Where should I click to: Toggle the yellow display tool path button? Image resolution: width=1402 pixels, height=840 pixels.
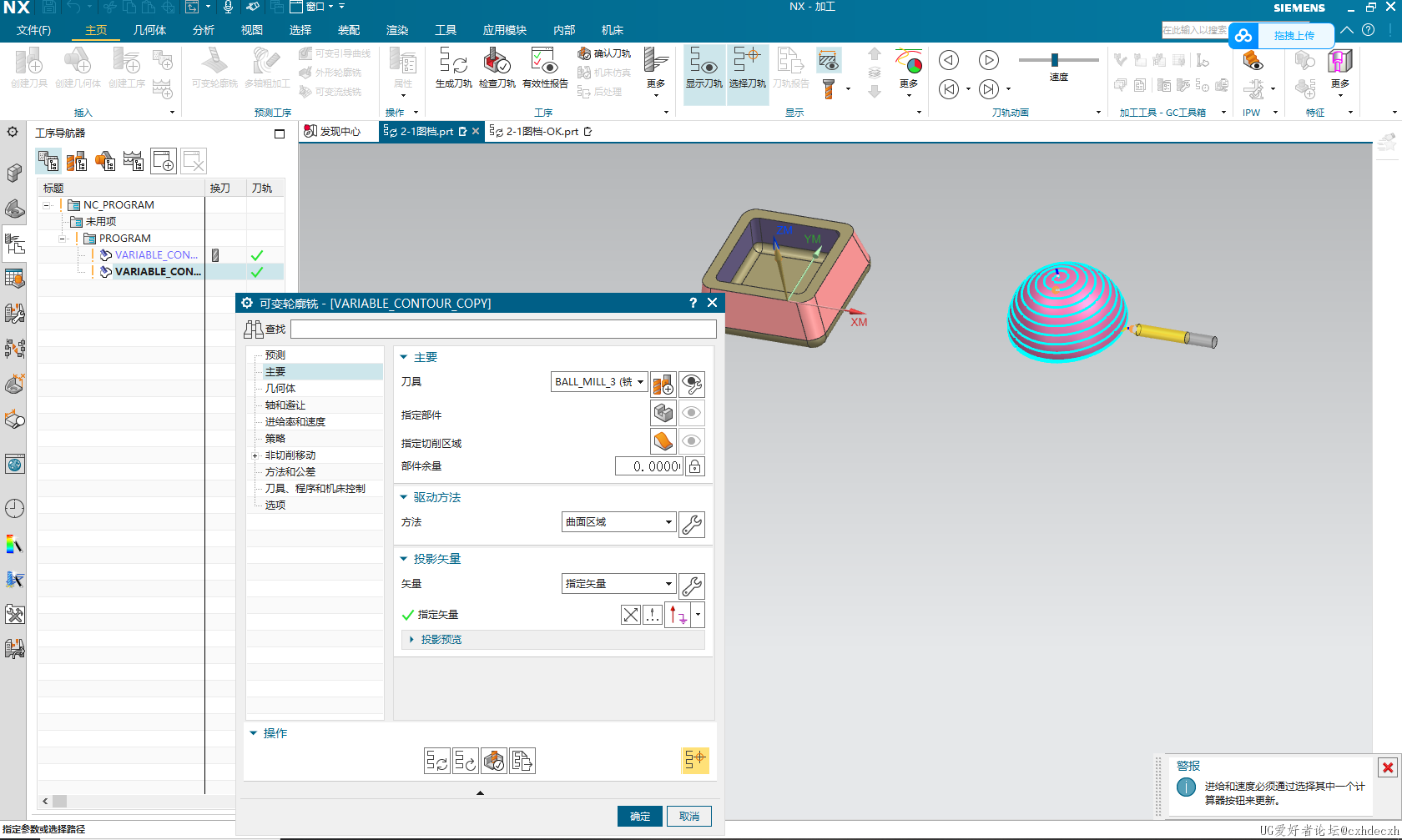pos(694,760)
